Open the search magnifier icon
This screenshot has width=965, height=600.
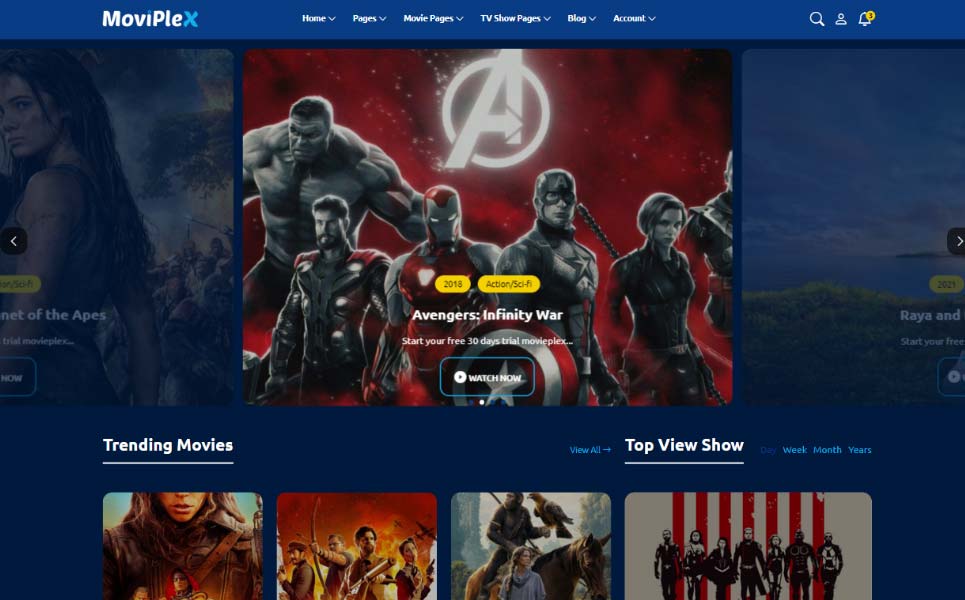(x=816, y=19)
